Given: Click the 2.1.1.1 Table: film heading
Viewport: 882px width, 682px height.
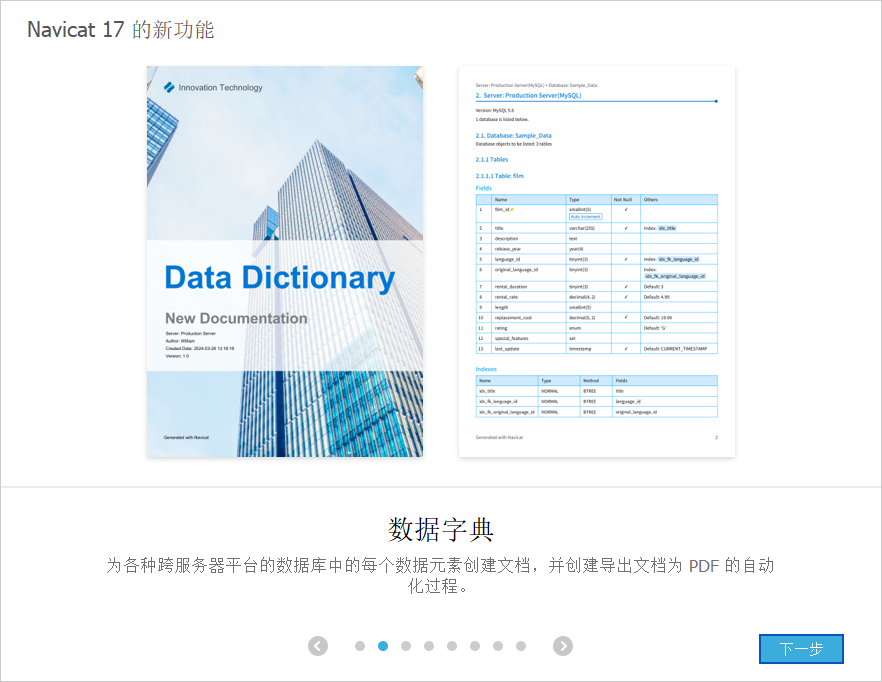Looking at the screenshot, I should [500, 176].
